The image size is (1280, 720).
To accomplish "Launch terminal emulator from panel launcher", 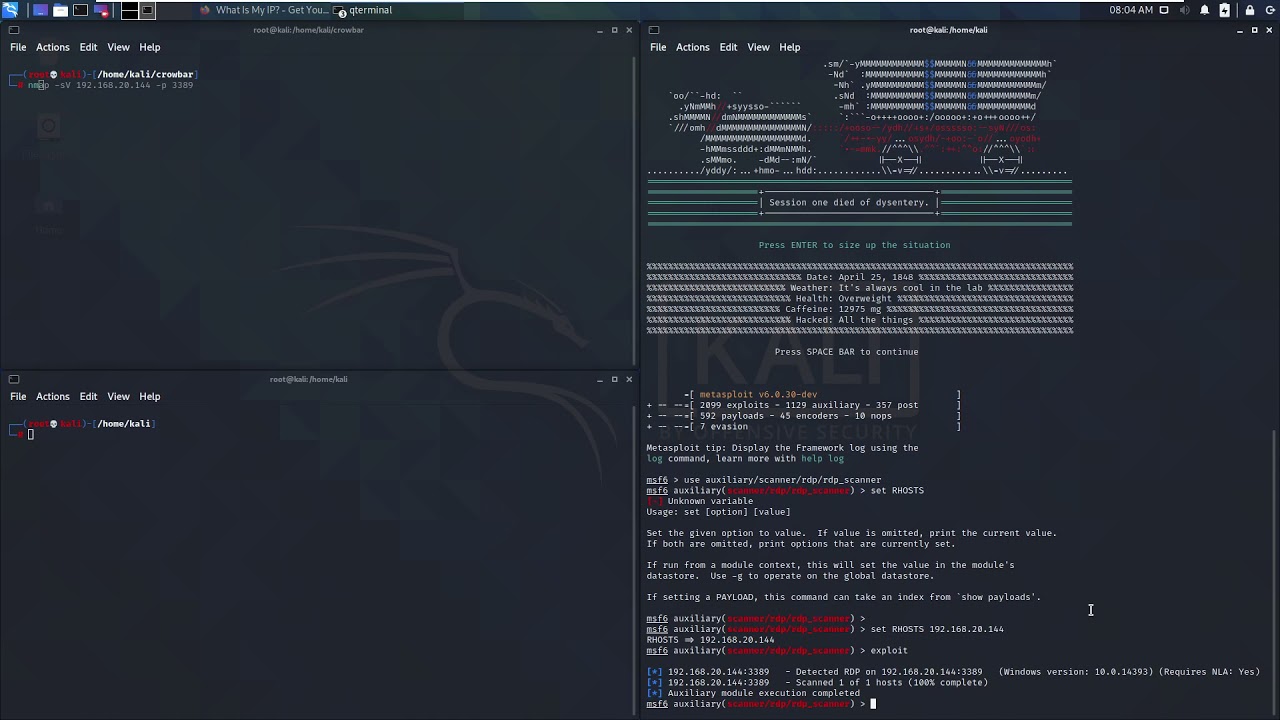I will (80, 10).
